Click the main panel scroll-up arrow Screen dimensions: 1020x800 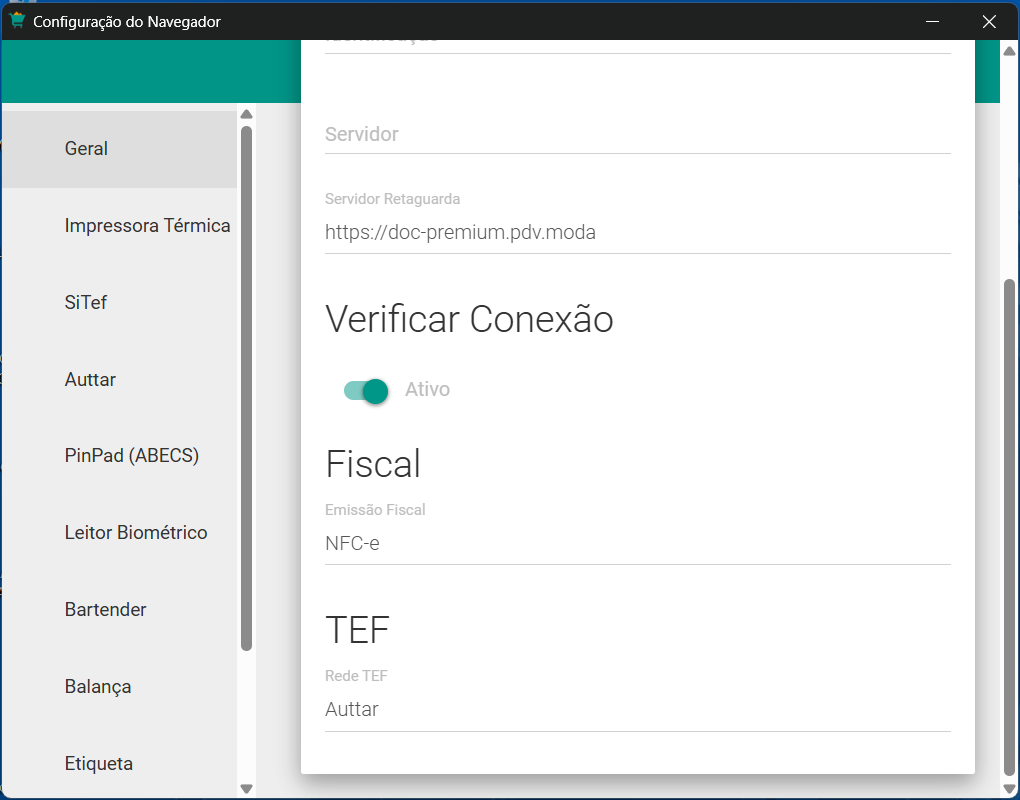(1009, 51)
